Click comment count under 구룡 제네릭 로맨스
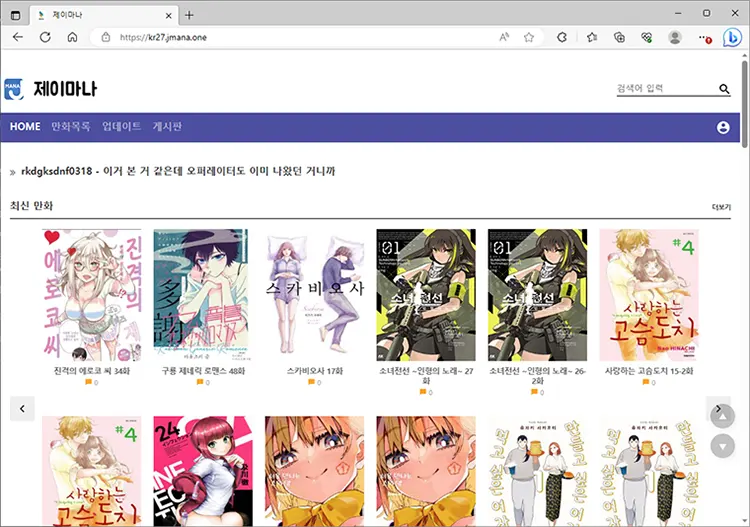 [203, 382]
